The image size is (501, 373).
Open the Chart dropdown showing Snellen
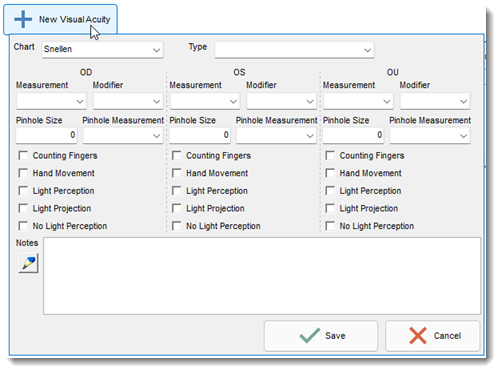[x=103, y=50]
